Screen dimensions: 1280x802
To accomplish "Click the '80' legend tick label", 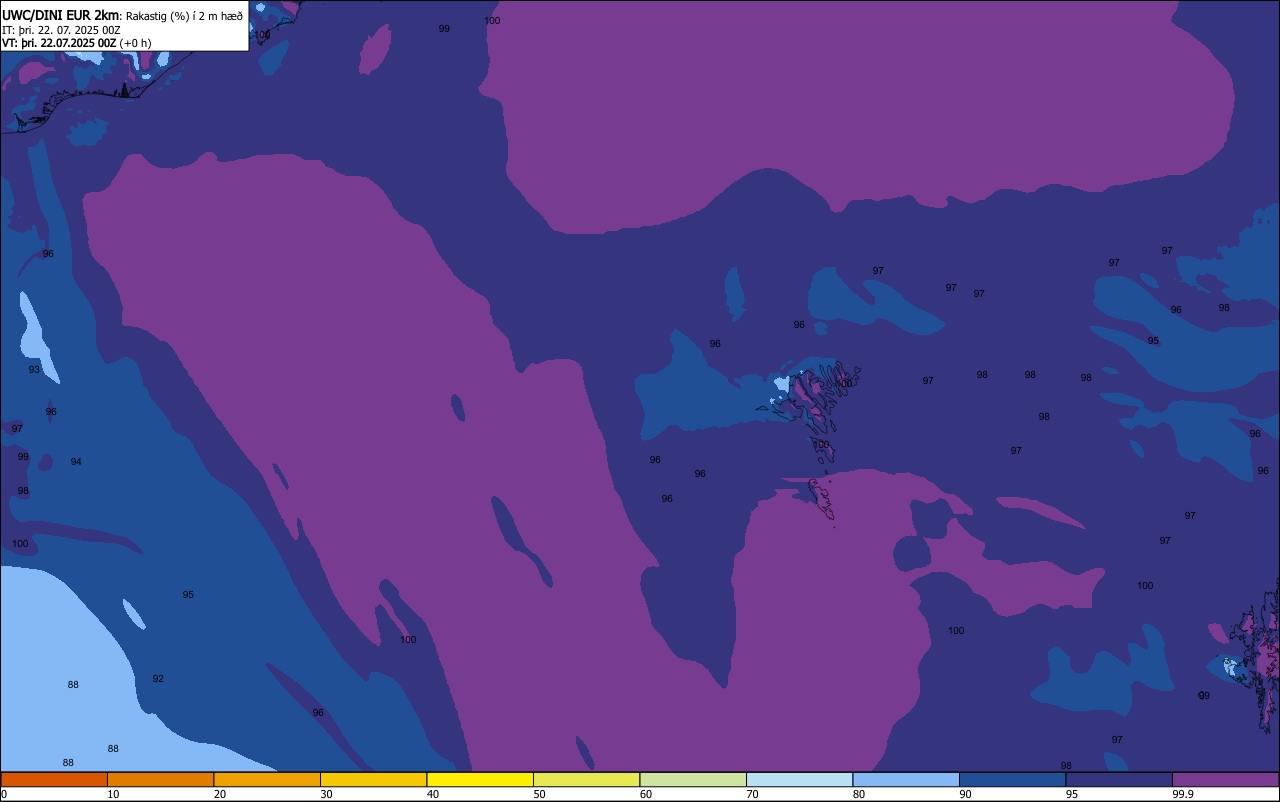I will [859, 794].
